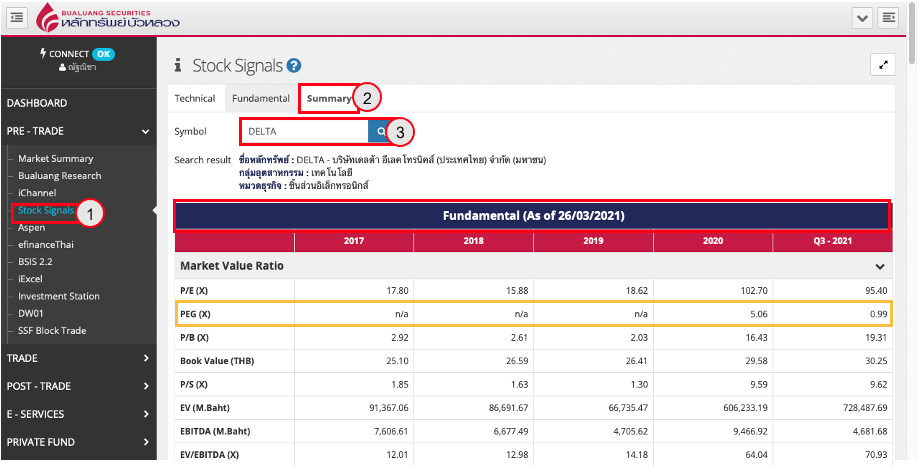The image size is (920, 469).
Task: Expand the TRADE menu section
Action: click(145, 358)
